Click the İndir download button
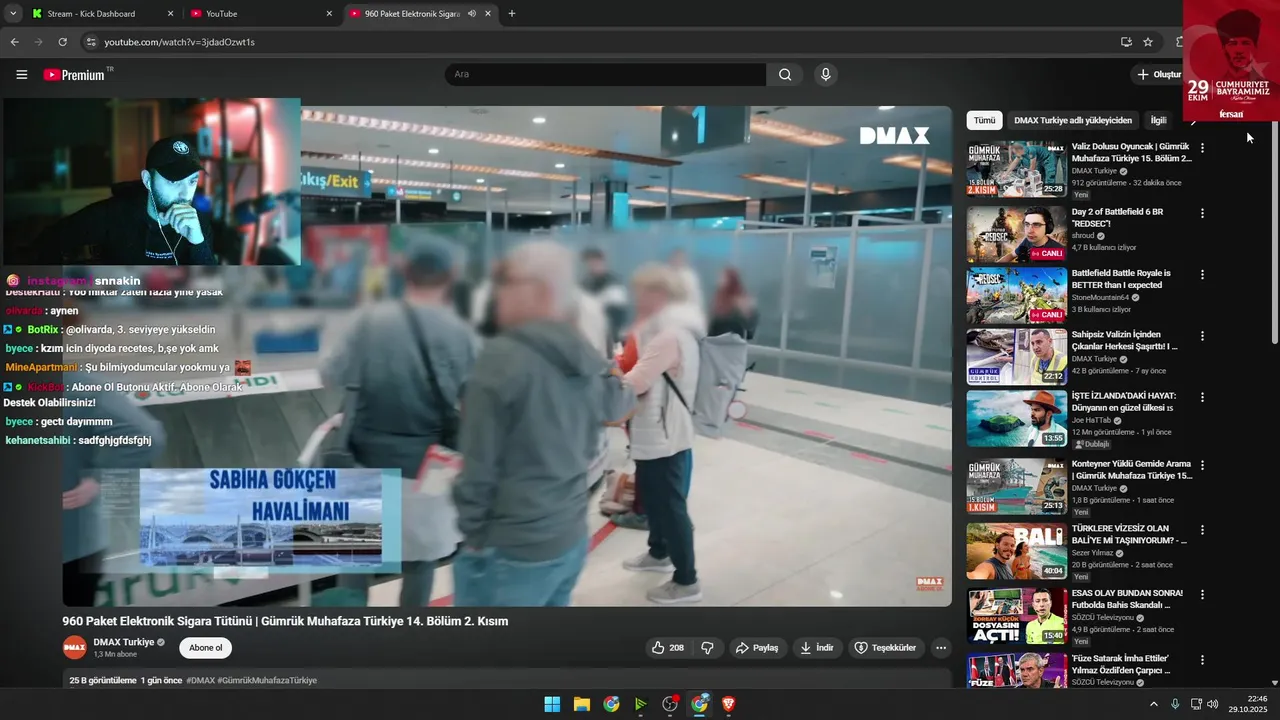The image size is (1280, 720). tap(817, 648)
